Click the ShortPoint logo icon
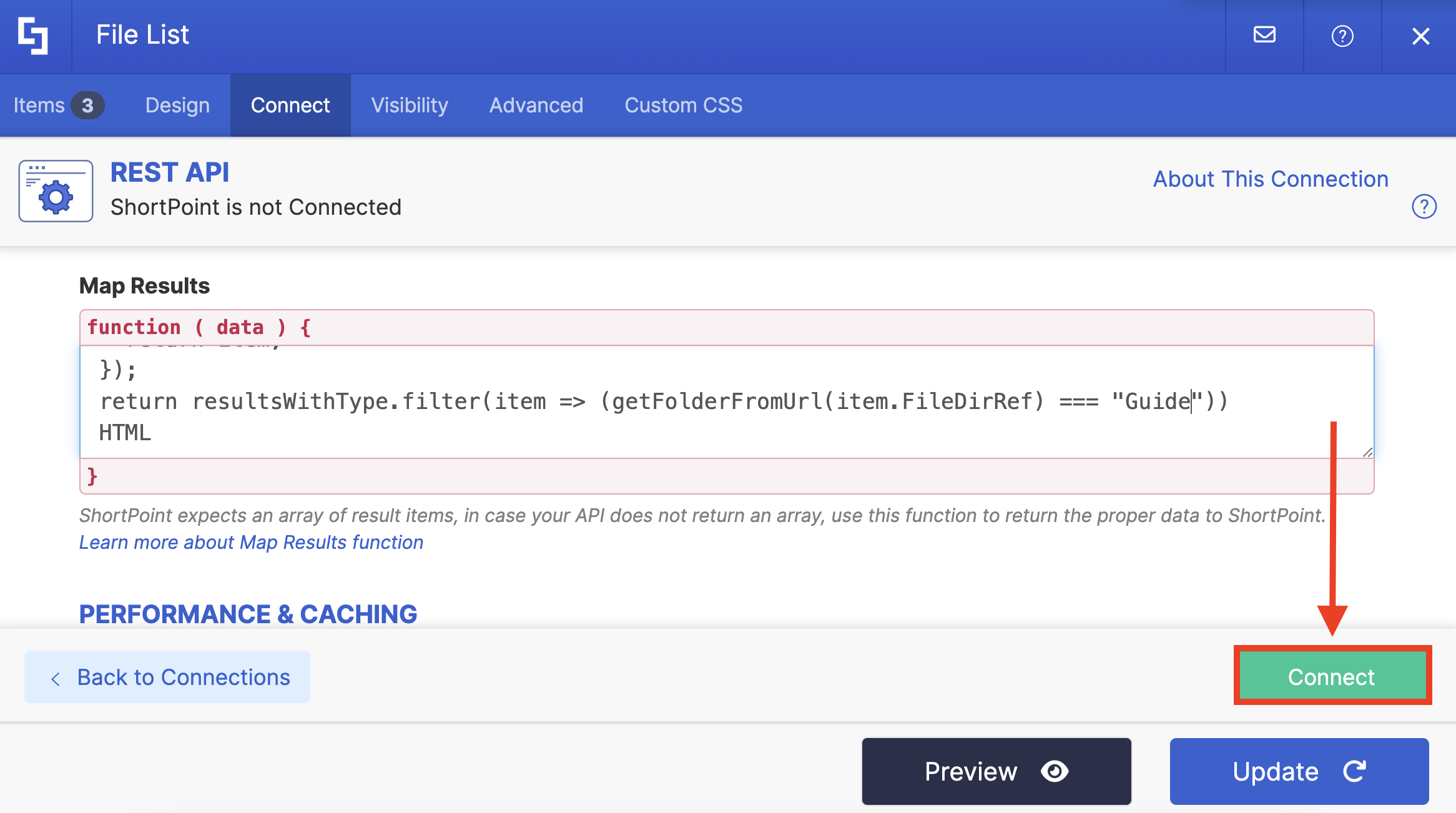 (x=33, y=36)
